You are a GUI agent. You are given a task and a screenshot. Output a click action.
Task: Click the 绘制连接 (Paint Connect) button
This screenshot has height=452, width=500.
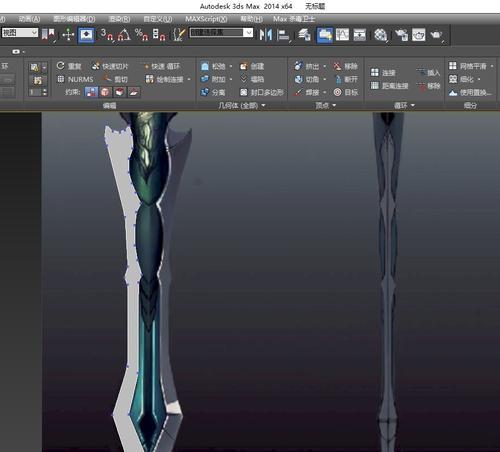pyautogui.click(x=164, y=79)
